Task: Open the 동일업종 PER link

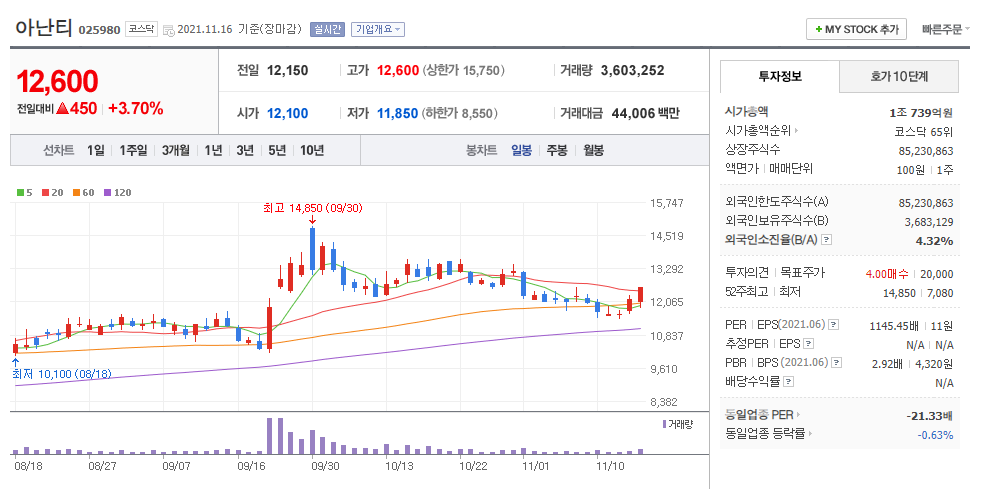Action: 758,414
